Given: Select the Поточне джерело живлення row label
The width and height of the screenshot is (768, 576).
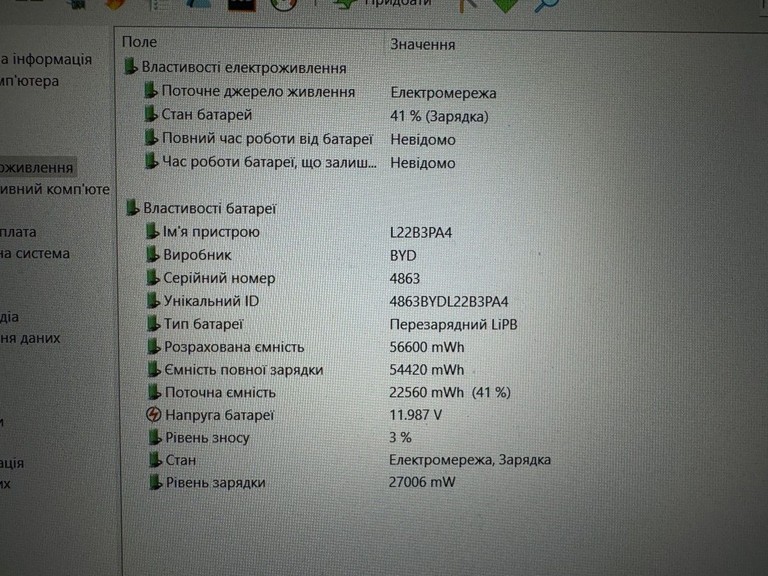Looking at the screenshot, I should tap(258, 92).
